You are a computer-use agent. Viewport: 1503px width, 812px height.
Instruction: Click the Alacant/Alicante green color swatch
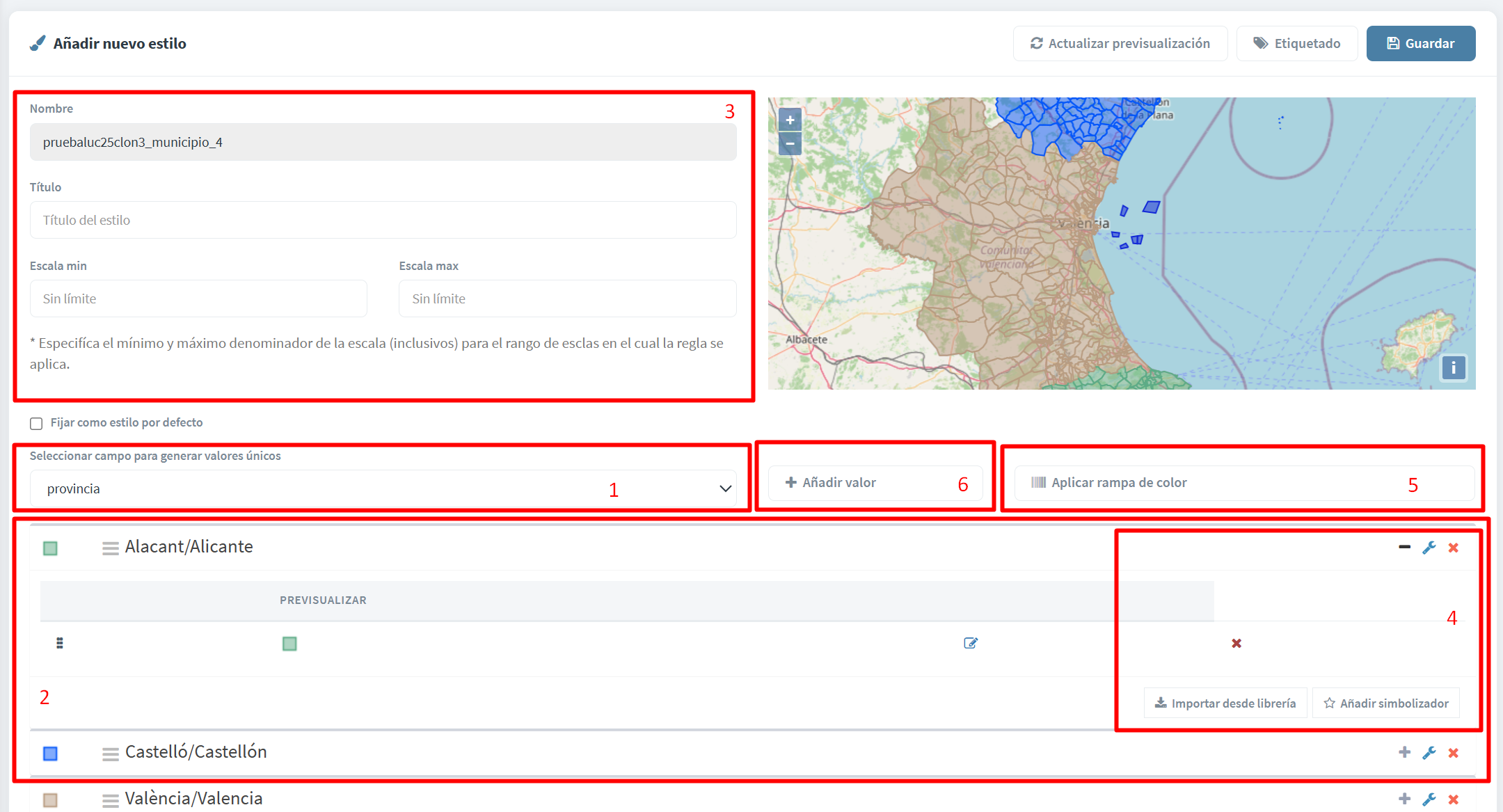[x=50, y=548]
